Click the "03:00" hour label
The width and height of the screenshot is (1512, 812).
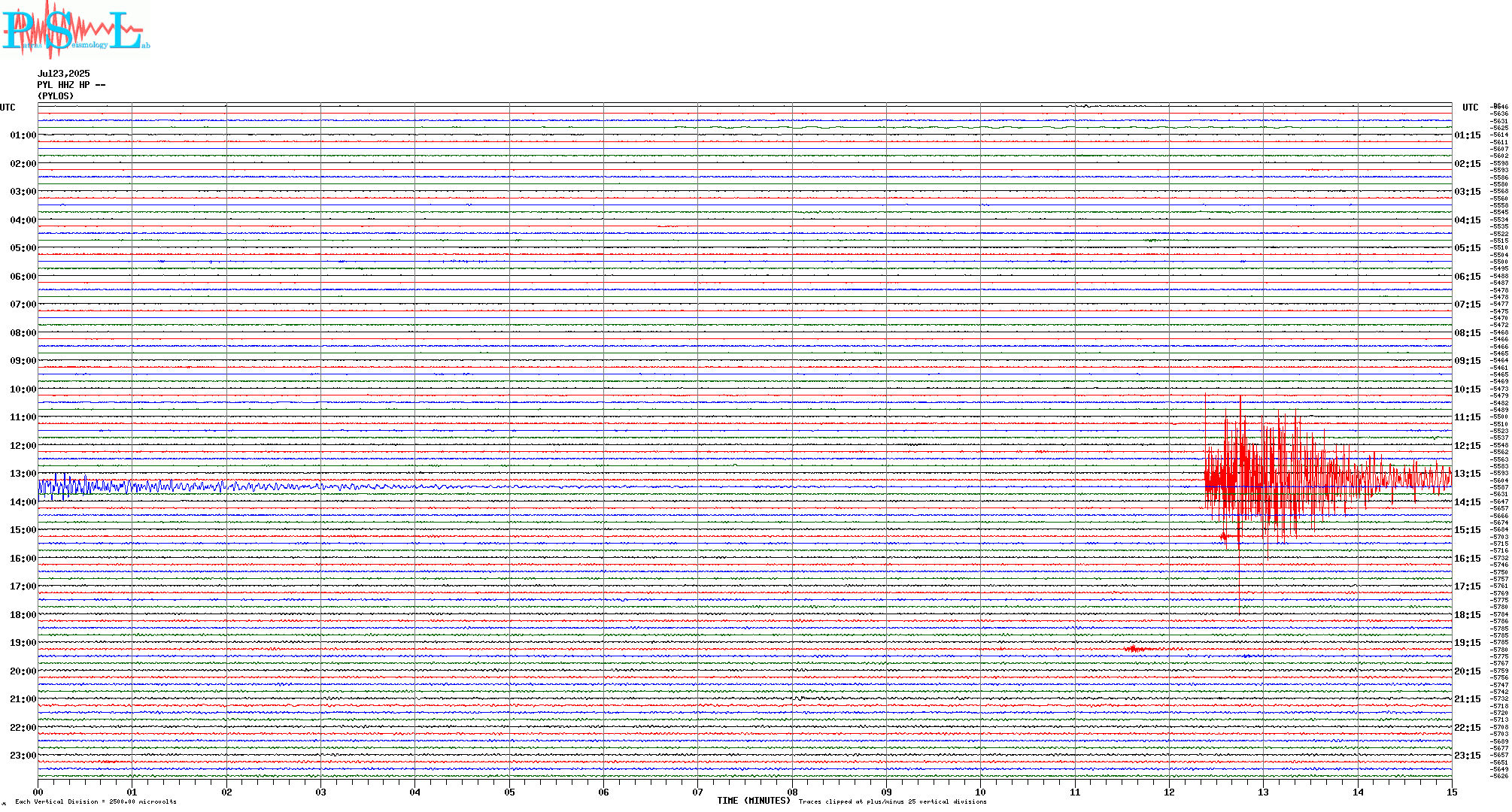click(x=23, y=192)
